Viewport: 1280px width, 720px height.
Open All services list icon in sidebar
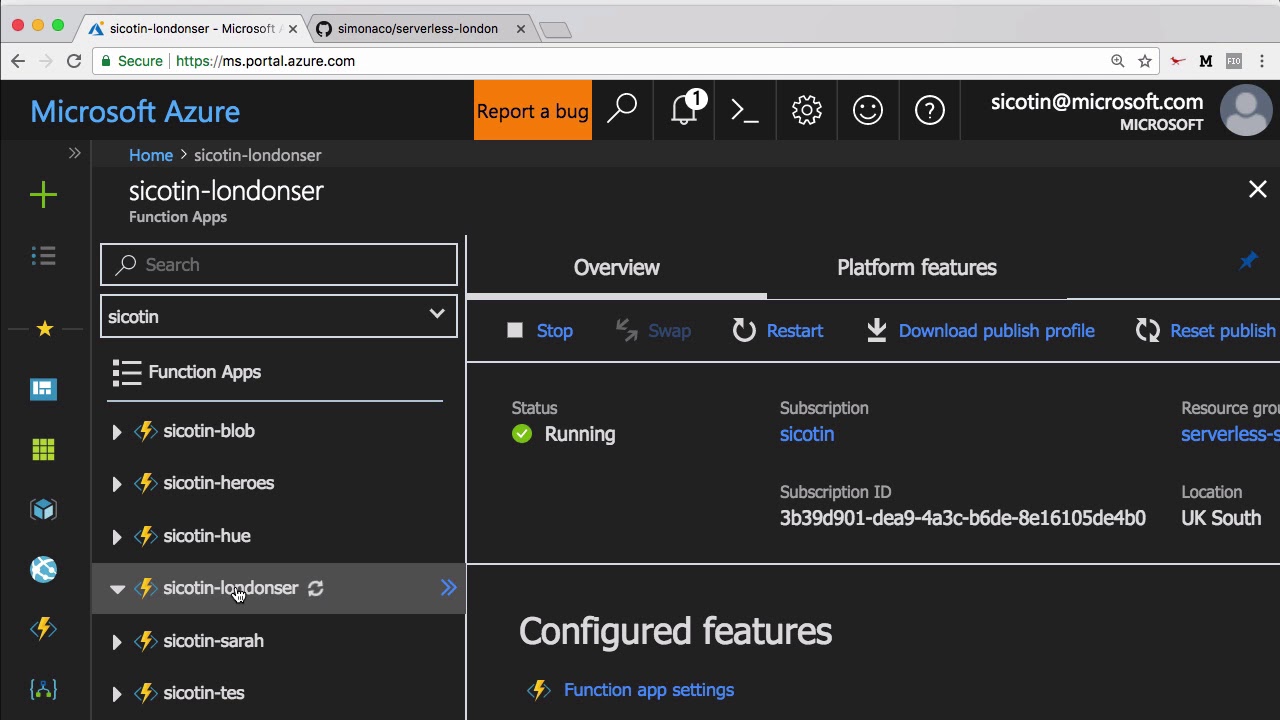click(x=43, y=256)
